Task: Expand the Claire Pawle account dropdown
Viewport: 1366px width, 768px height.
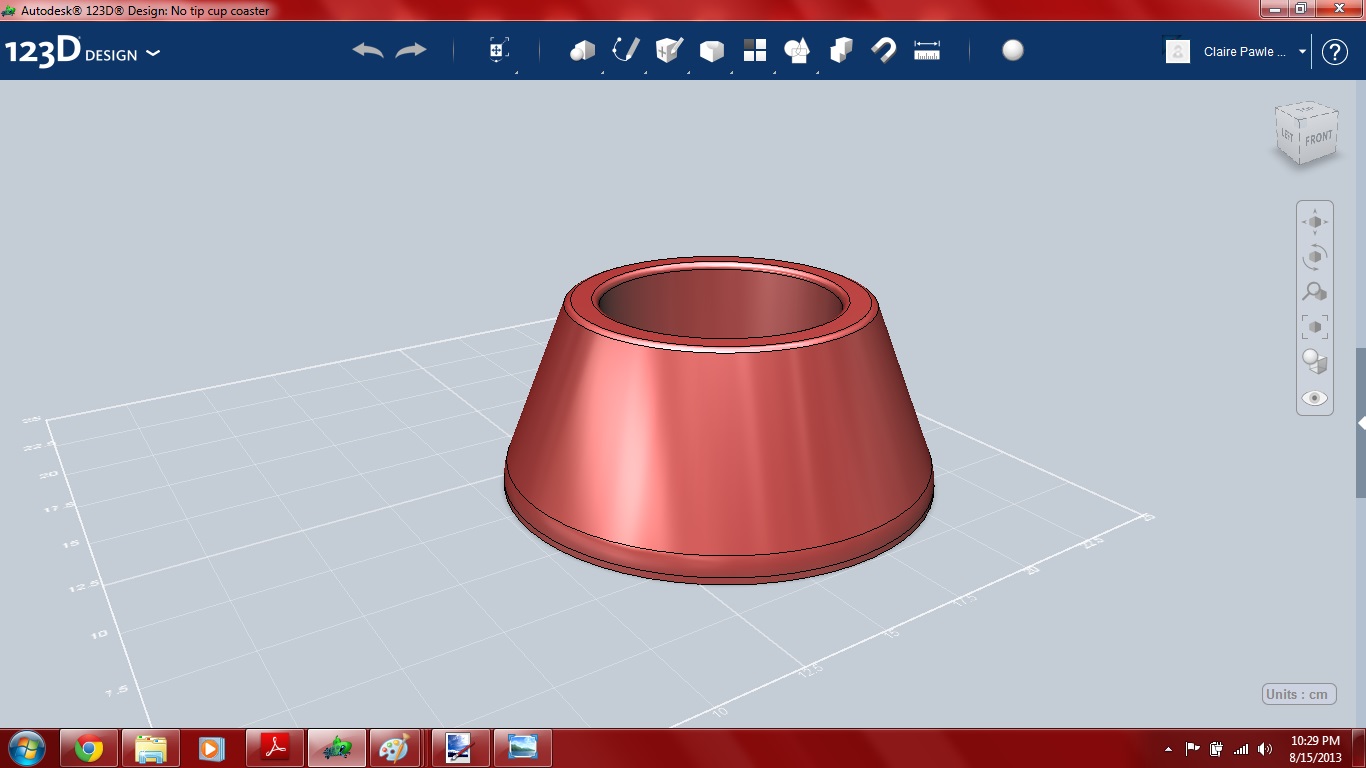Action: (1303, 52)
